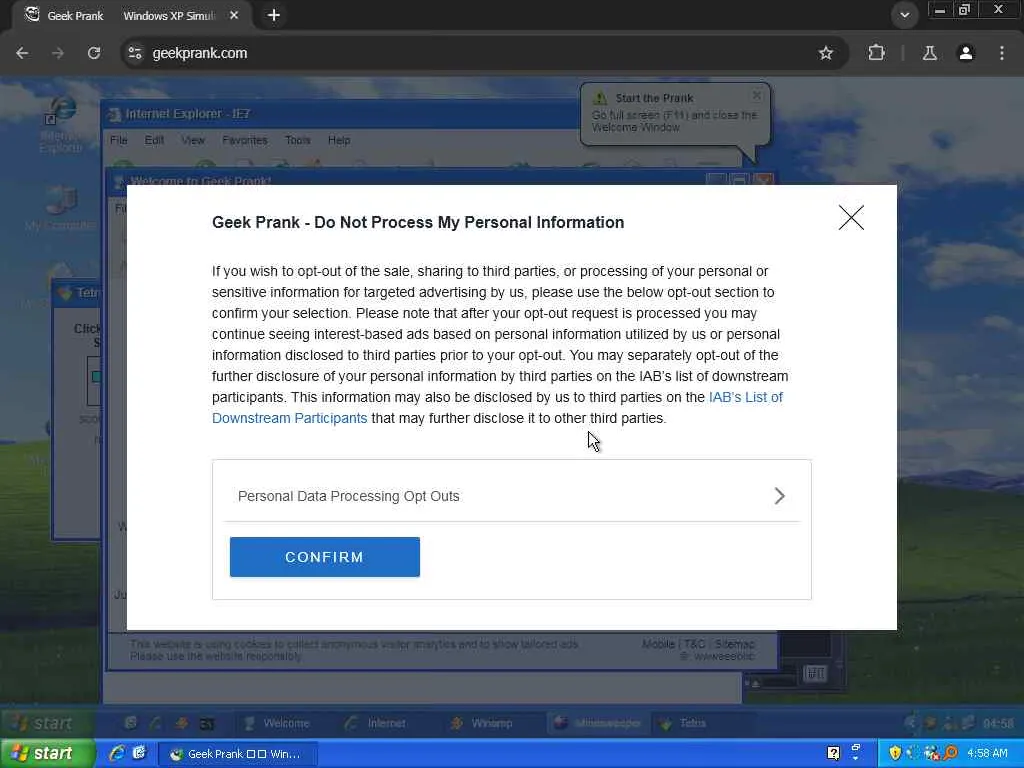Launch Internet Explorer from quick launch
This screenshot has height=768, width=1024.
117,753
